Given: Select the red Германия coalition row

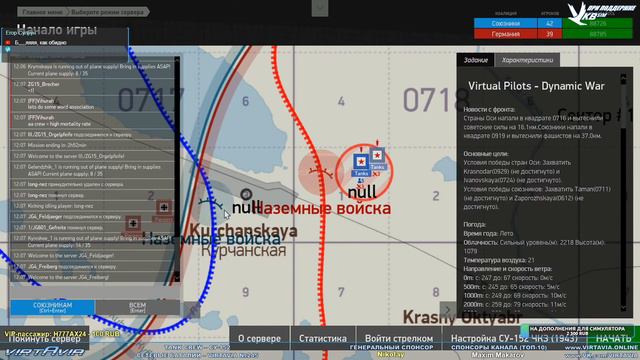Looking at the screenshot, I should [x=553, y=34].
